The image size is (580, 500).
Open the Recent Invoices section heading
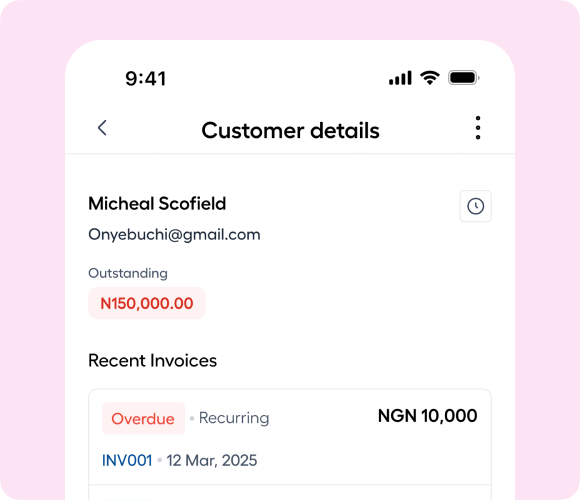152,361
